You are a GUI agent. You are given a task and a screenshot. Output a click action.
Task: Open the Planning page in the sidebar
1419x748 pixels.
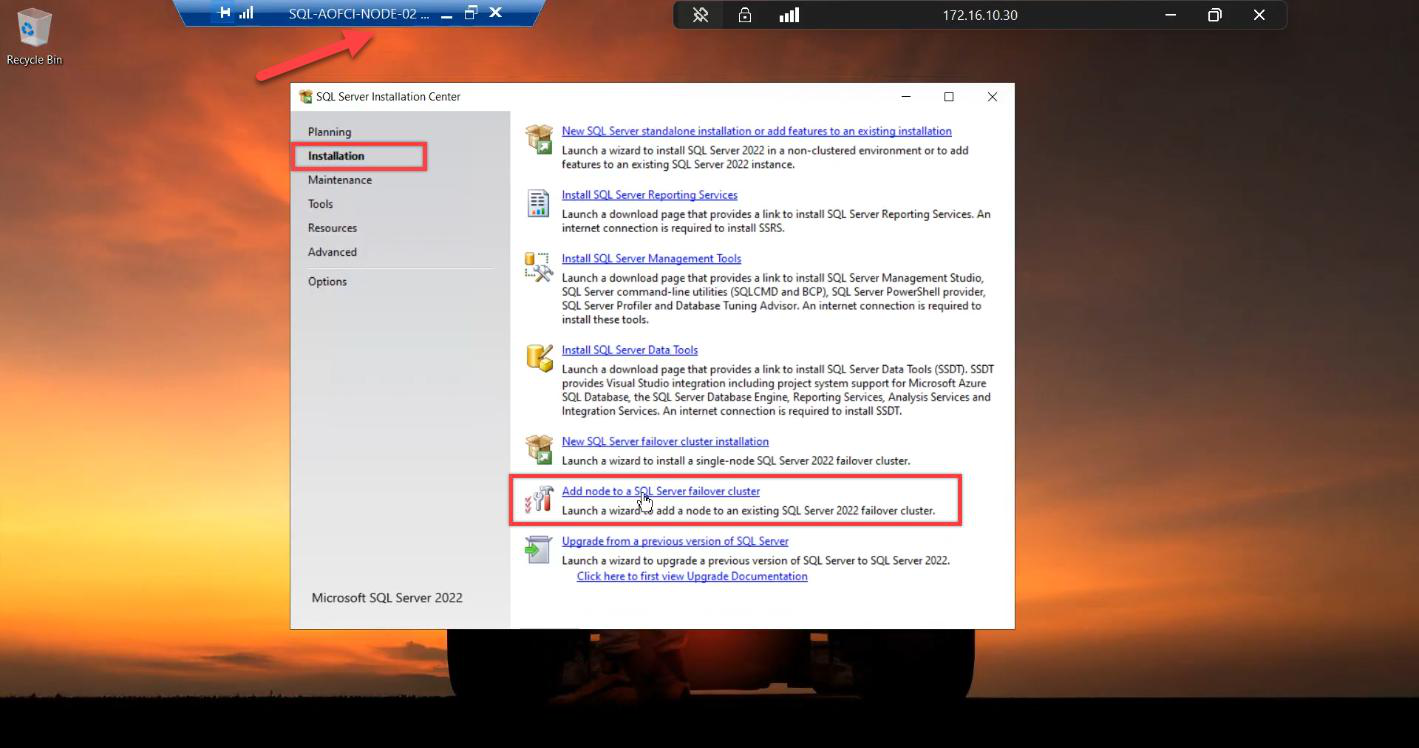[329, 132]
